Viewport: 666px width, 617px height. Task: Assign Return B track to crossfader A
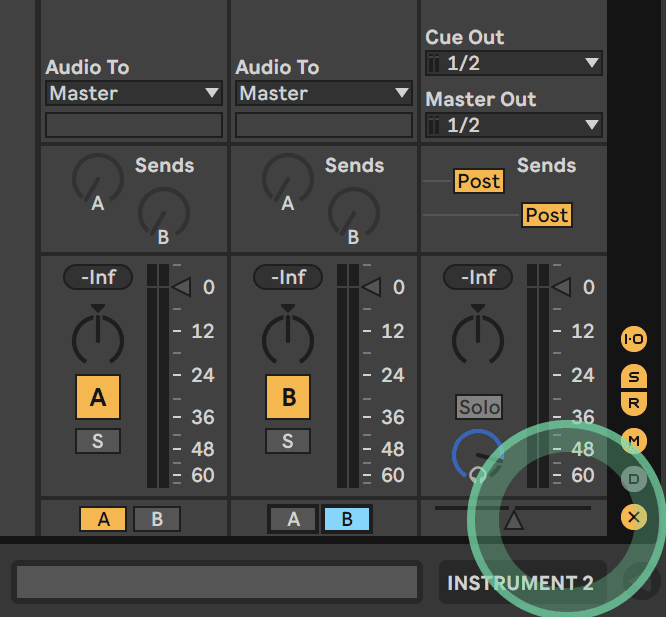(293, 519)
